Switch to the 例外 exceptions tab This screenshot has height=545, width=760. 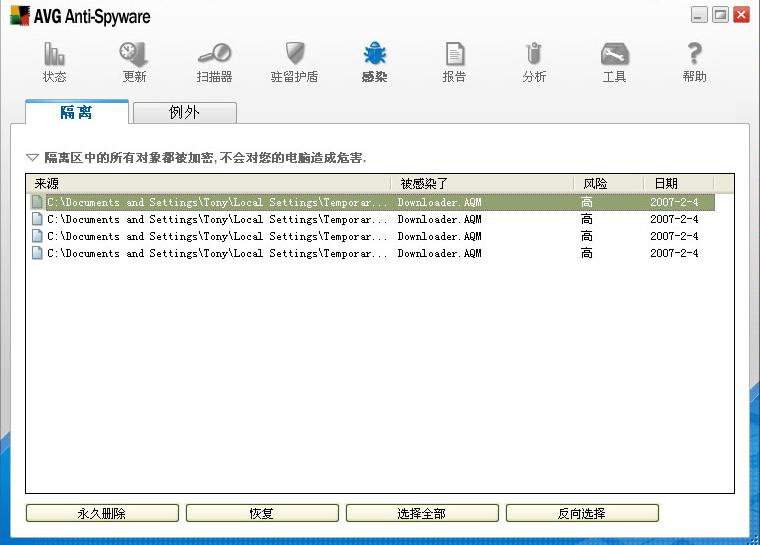pos(185,112)
